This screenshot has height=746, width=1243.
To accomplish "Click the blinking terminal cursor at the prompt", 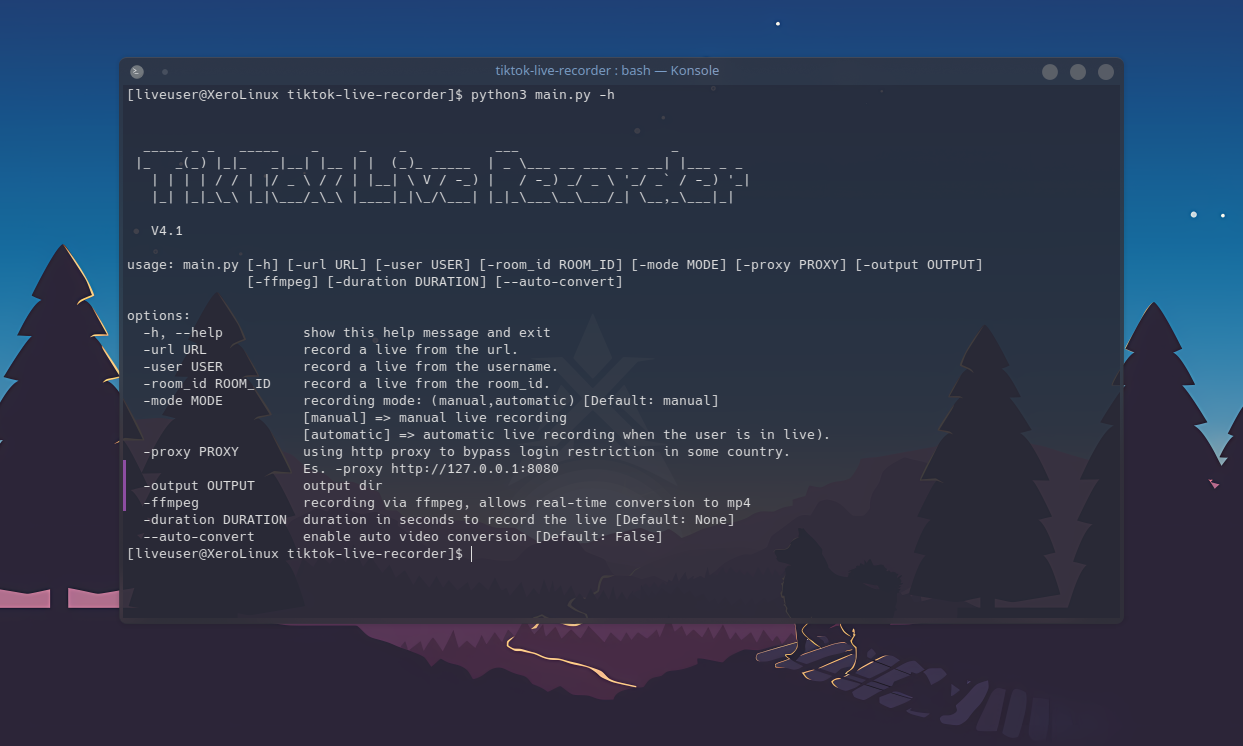I will (469, 553).
